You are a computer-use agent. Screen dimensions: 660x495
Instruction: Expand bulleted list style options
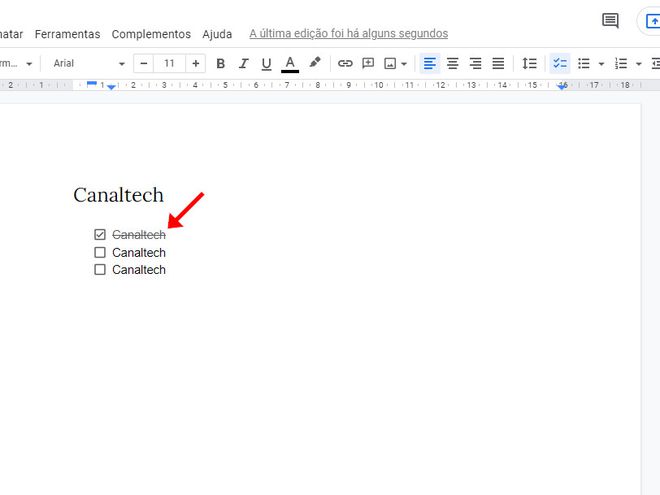(x=601, y=64)
